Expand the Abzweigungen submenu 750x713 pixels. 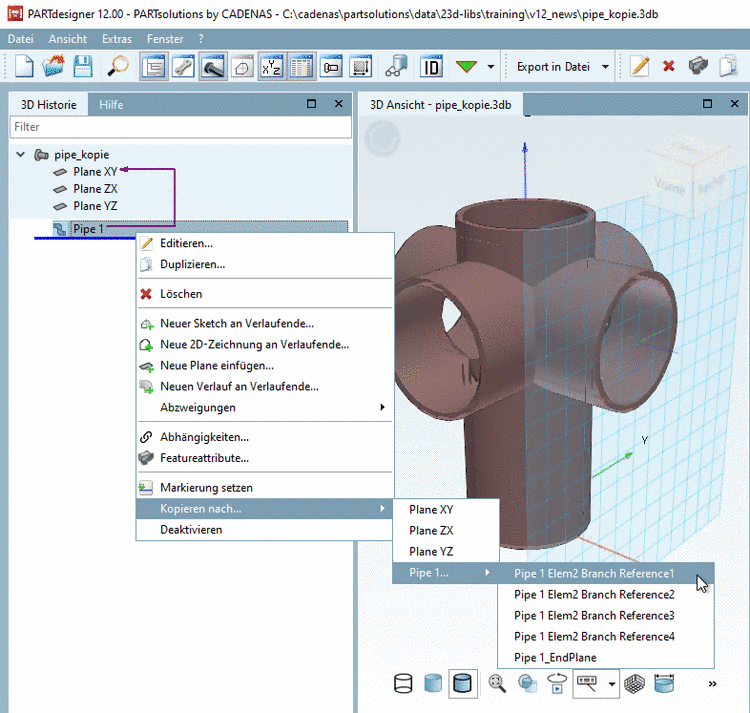pos(265,408)
